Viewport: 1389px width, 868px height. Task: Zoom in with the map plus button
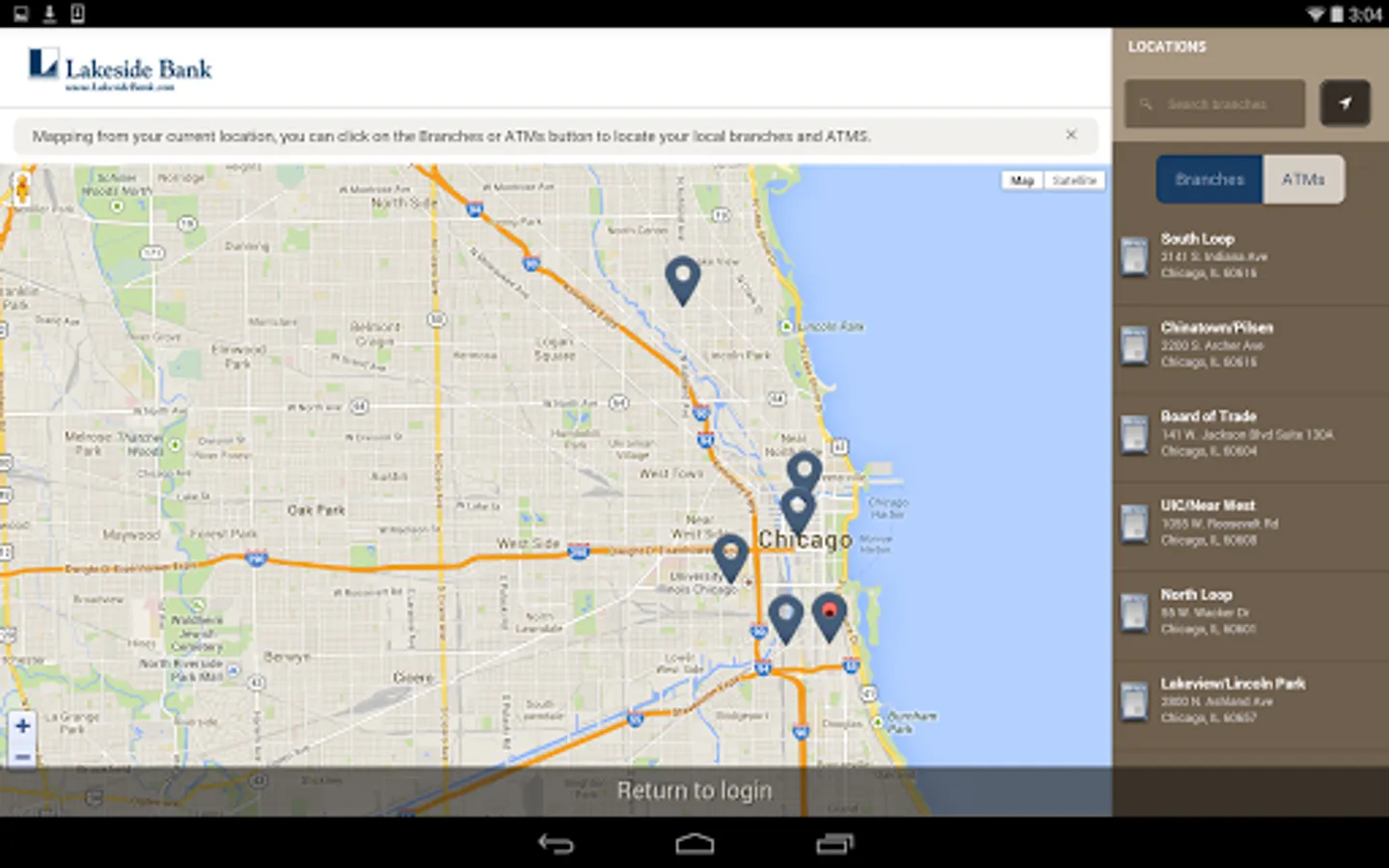tap(22, 725)
